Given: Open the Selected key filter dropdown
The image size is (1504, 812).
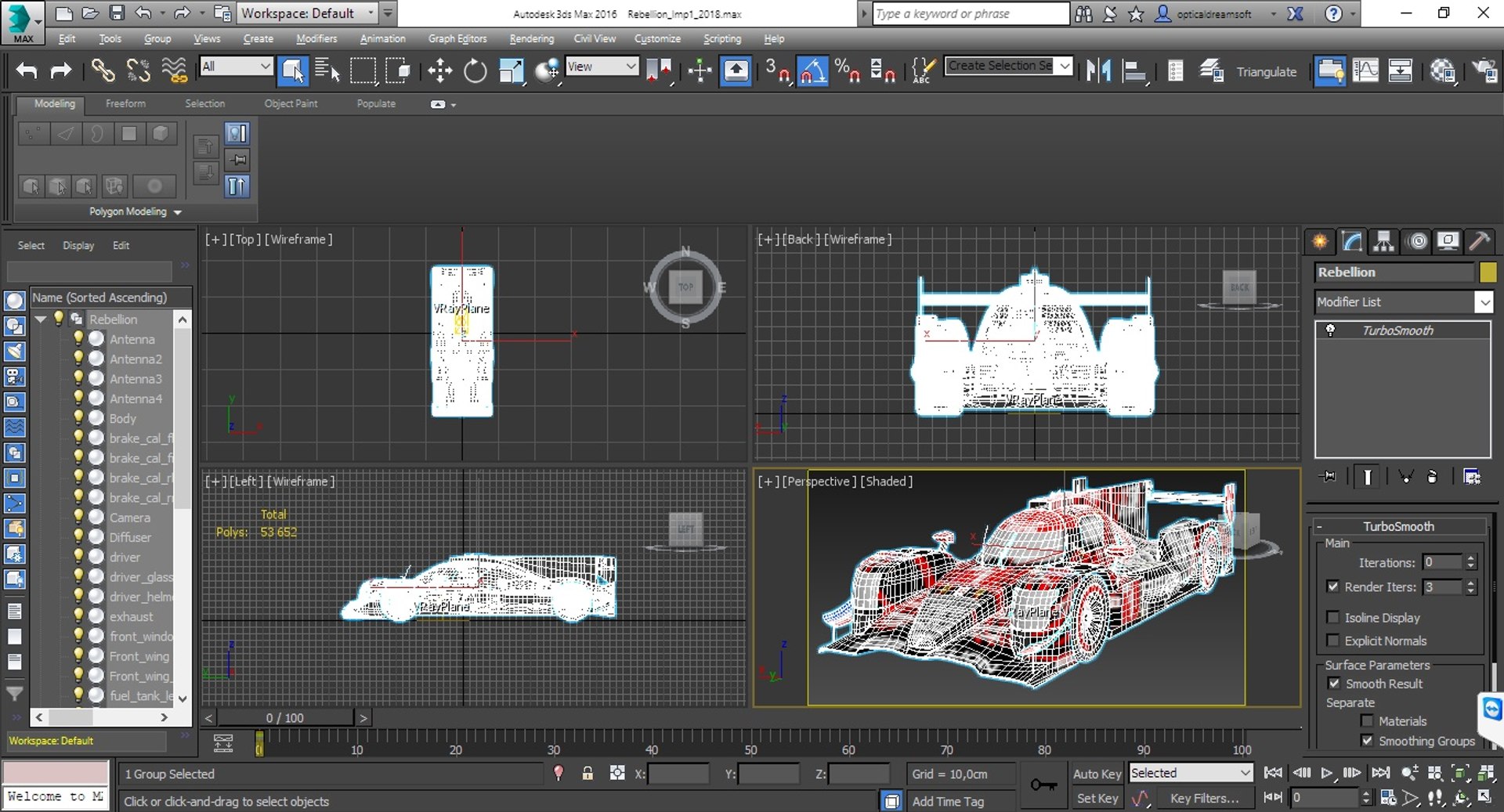Looking at the screenshot, I should coord(1191,773).
